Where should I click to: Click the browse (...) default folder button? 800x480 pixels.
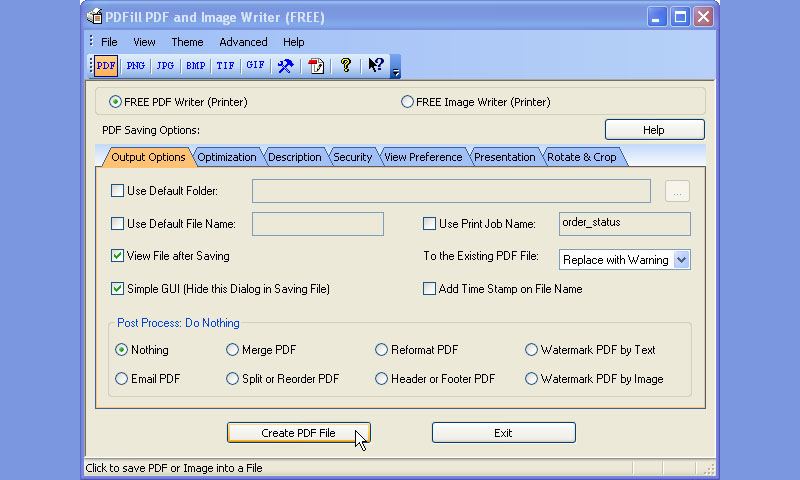677,191
